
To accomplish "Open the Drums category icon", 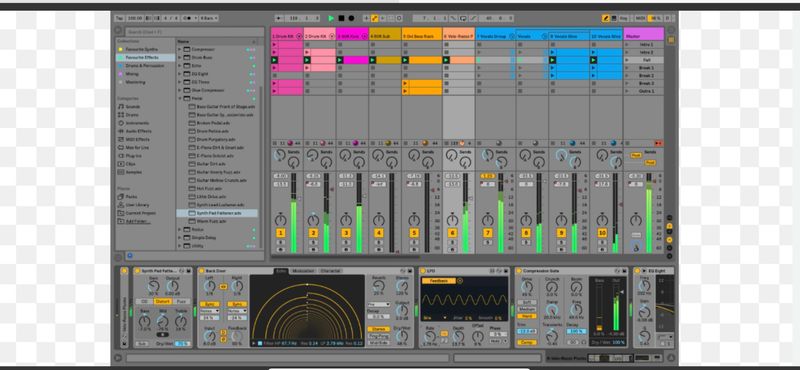I will (121, 115).
